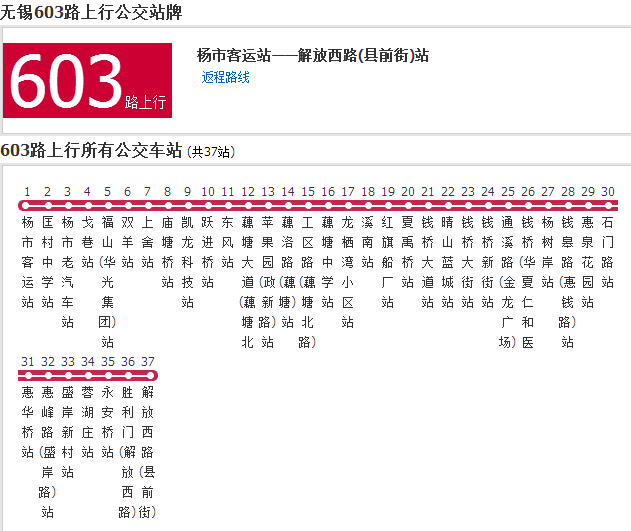Select stop 27 杨树岸站
The height and width of the screenshot is (531, 631).
click(x=548, y=252)
